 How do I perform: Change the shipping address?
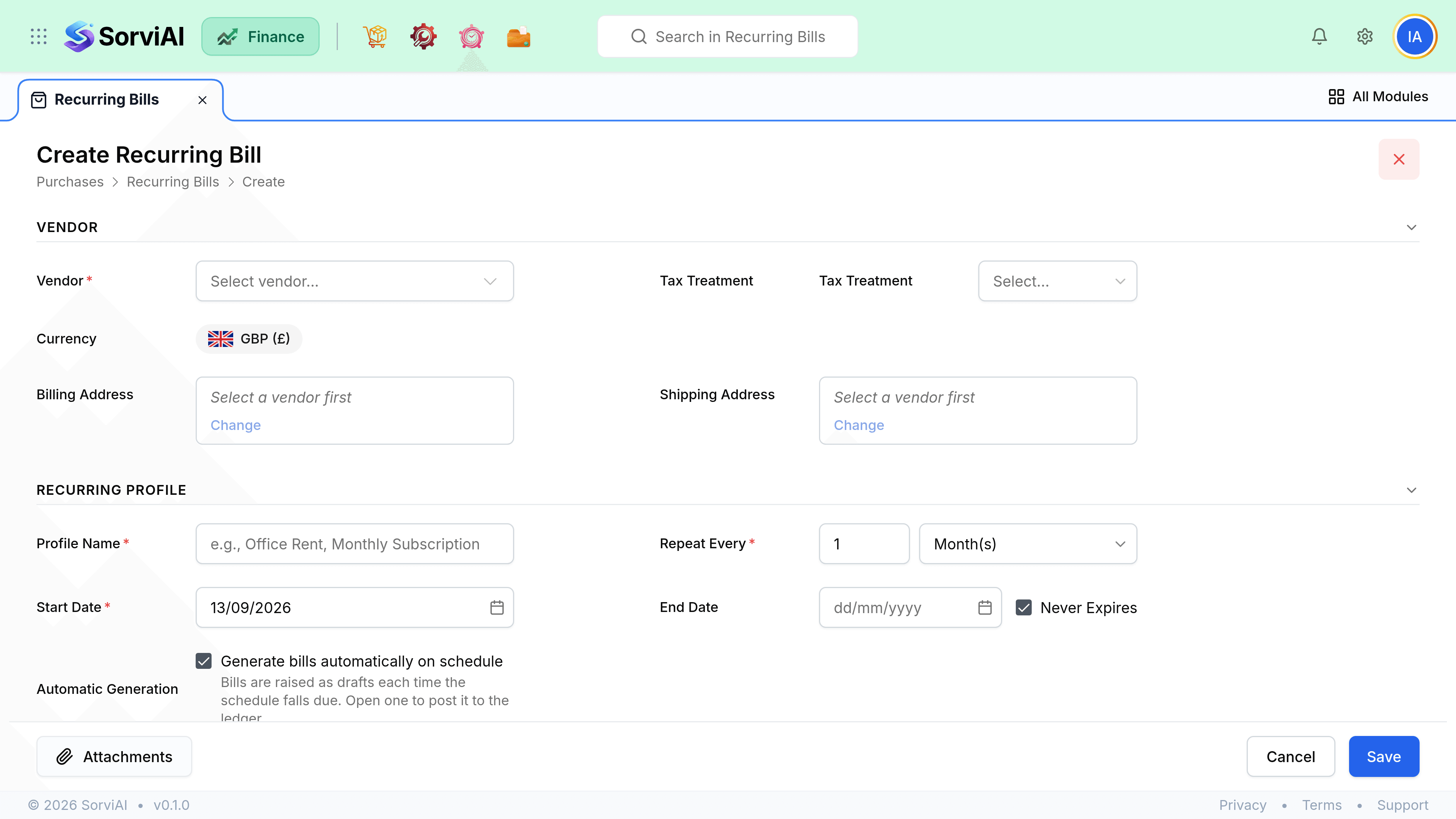pyautogui.click(x=859, y=425)
